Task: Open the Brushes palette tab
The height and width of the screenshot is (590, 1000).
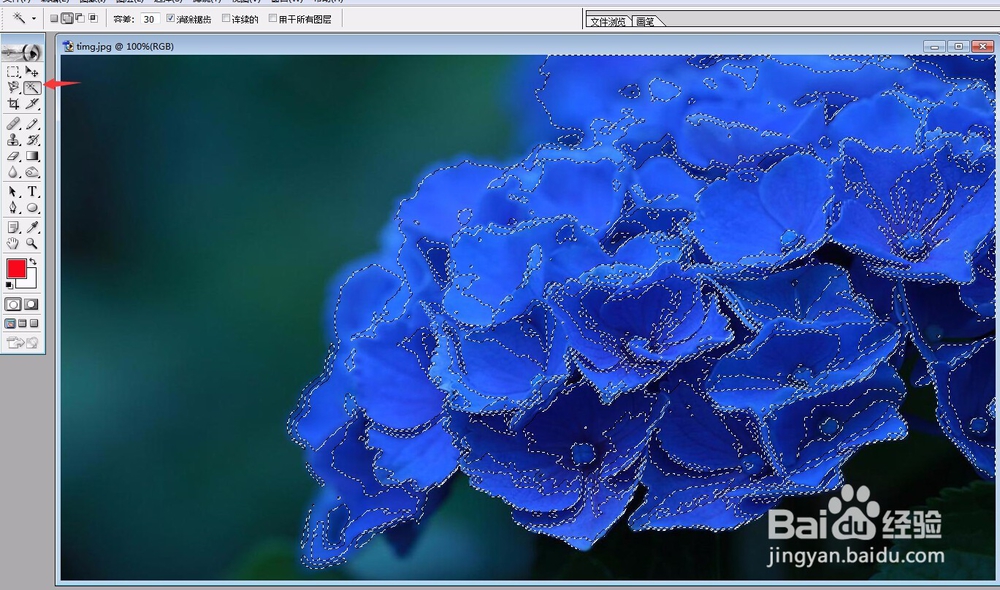Action: [x=645, y=21]
